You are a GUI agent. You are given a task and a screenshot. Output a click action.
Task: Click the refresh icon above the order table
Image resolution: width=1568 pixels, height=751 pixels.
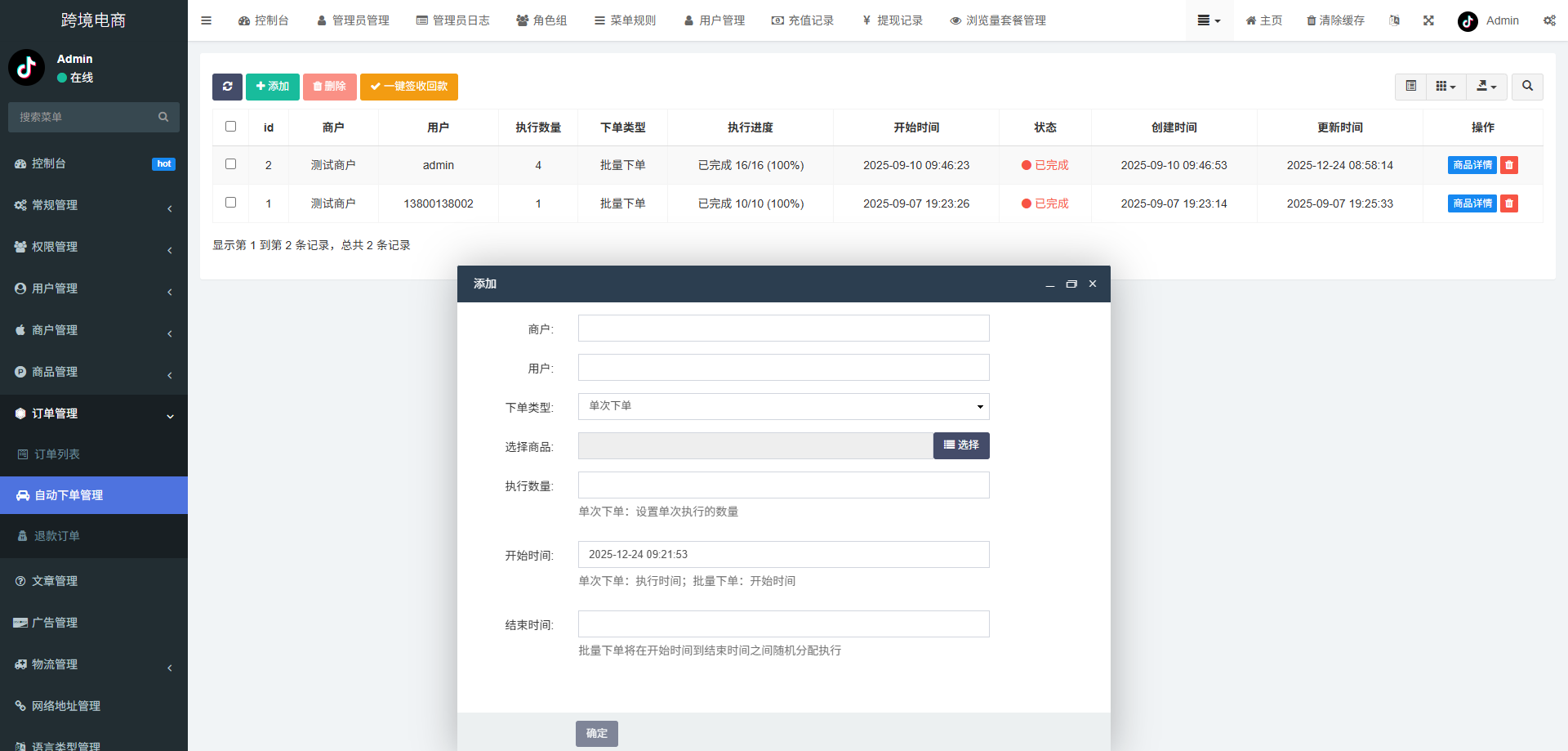point(227,87)
